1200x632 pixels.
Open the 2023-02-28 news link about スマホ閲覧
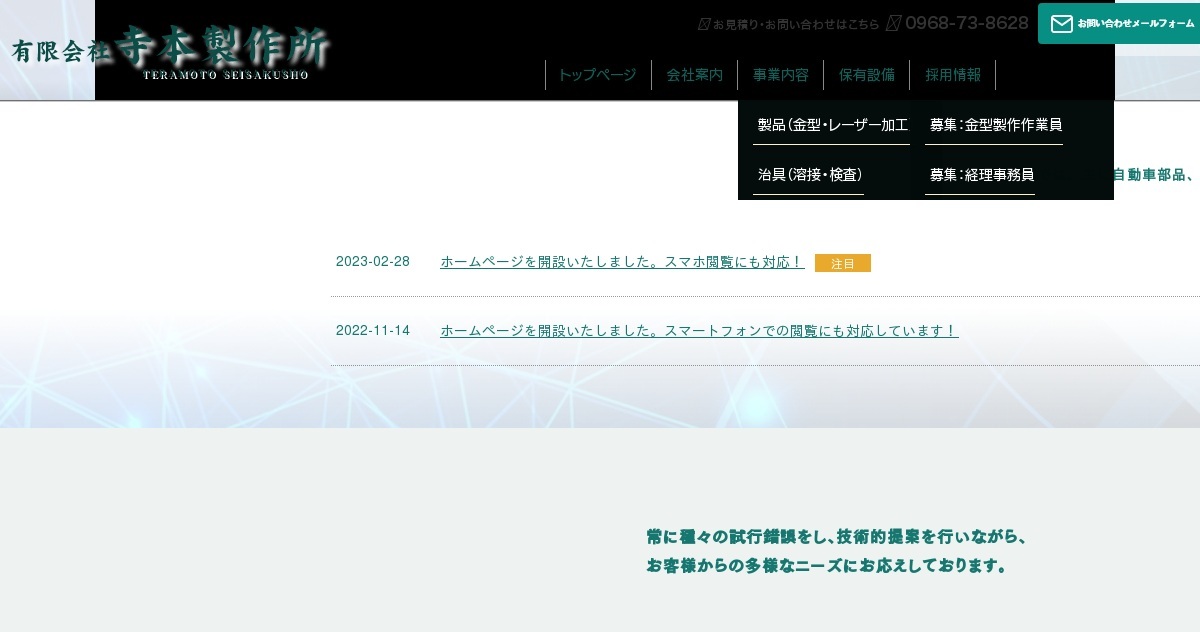coord(622,262)
